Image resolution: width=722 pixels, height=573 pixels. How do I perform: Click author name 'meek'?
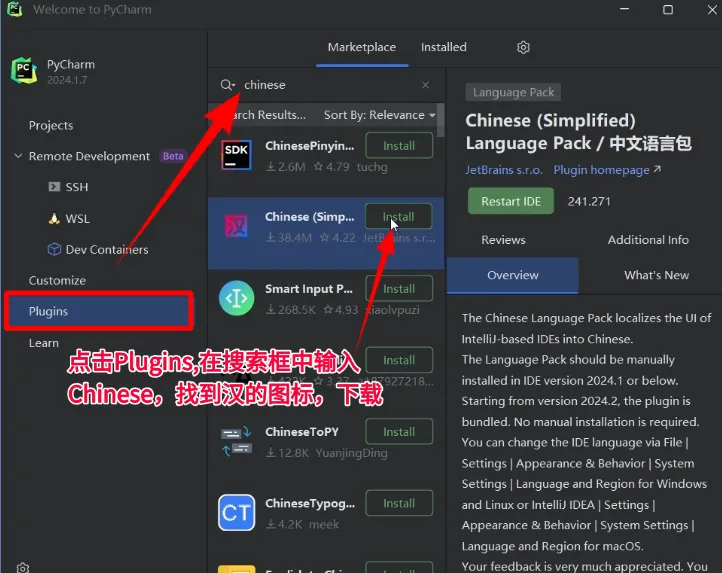pos(324,524)
